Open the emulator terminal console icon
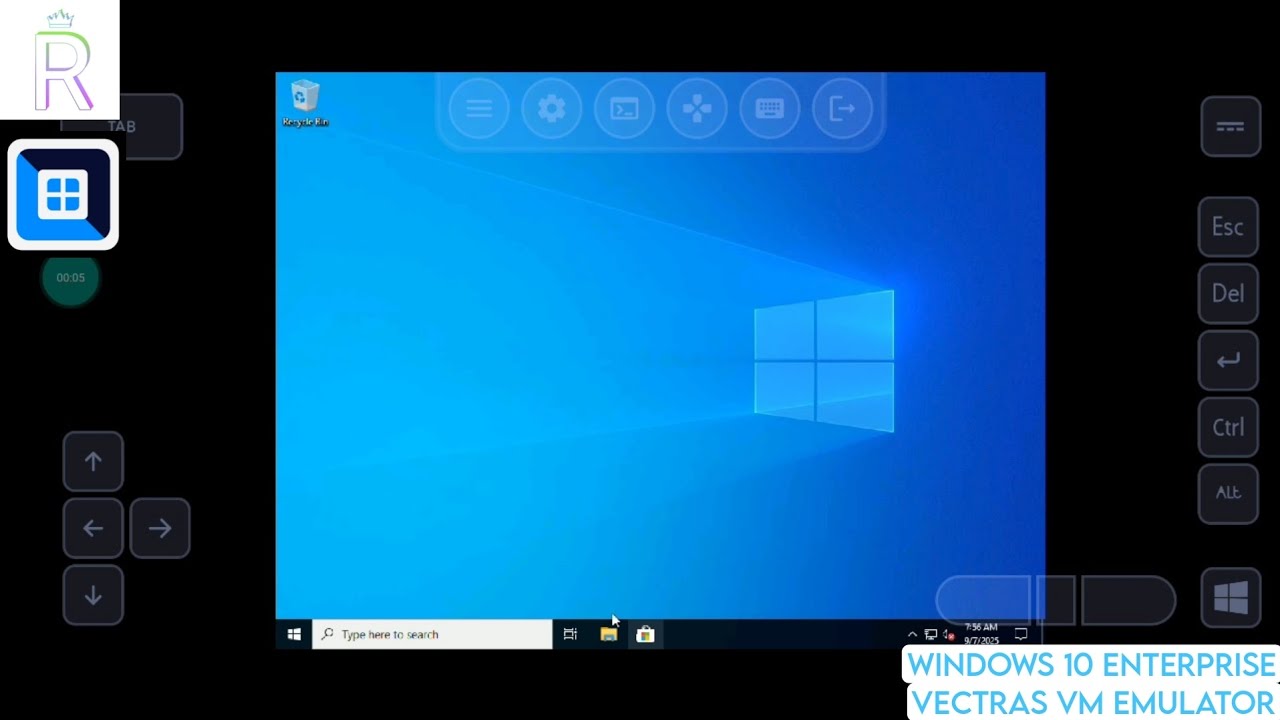 [625, 109]
